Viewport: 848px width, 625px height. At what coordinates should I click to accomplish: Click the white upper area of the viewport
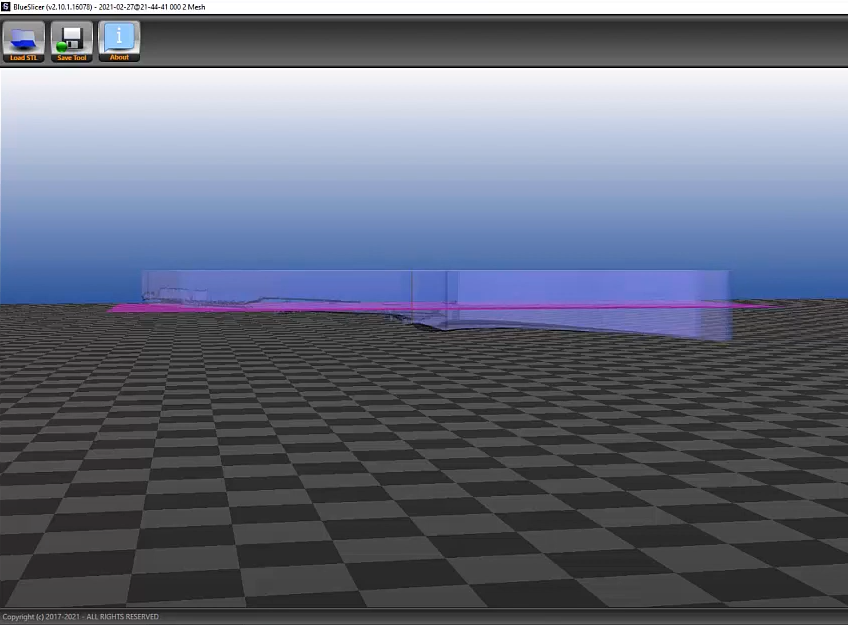[x=420, y=95]
